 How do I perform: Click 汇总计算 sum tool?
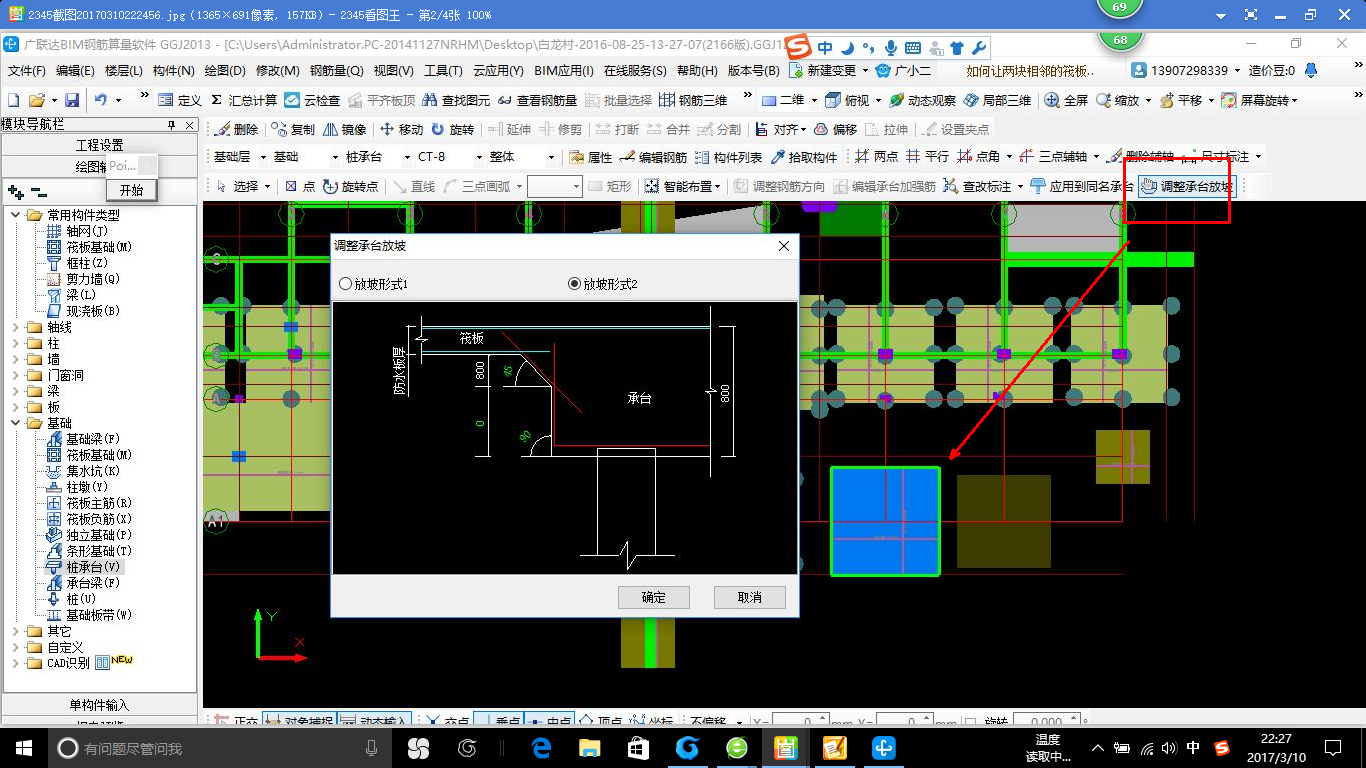tap(244, 100)
